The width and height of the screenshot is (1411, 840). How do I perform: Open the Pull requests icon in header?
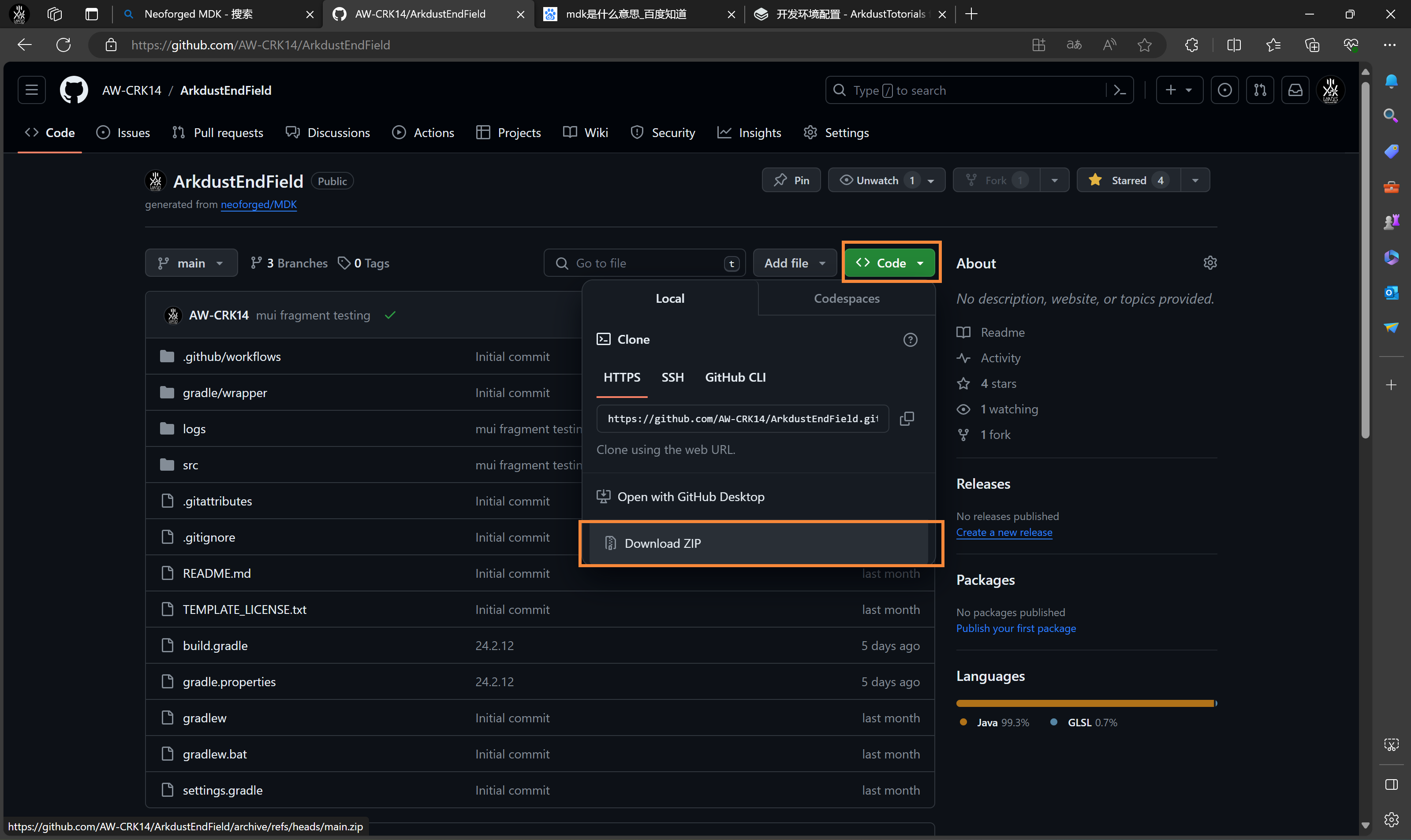pos(1260,90)
